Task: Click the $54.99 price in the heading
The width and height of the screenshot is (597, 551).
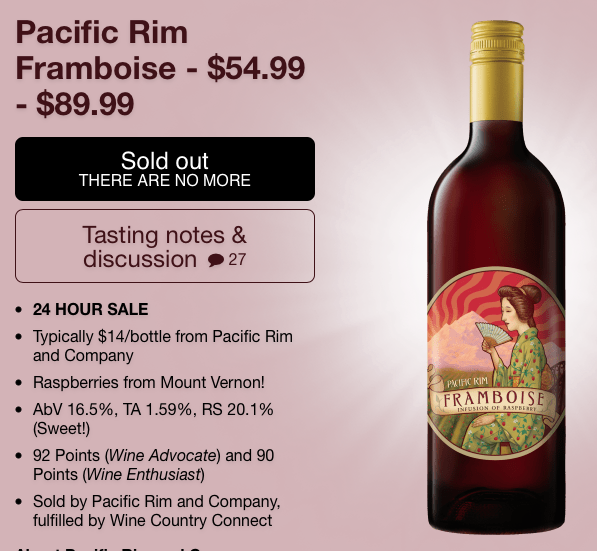Action: tap(256, 68)
